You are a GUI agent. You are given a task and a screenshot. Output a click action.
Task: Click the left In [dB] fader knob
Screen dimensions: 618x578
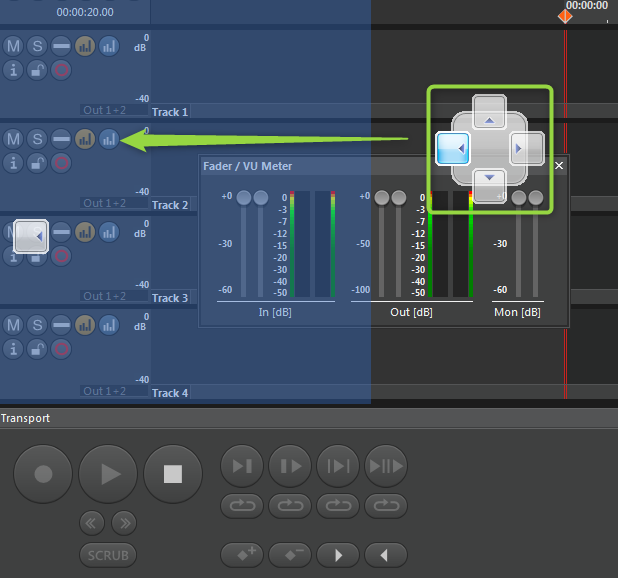click(x=243, y=198)
